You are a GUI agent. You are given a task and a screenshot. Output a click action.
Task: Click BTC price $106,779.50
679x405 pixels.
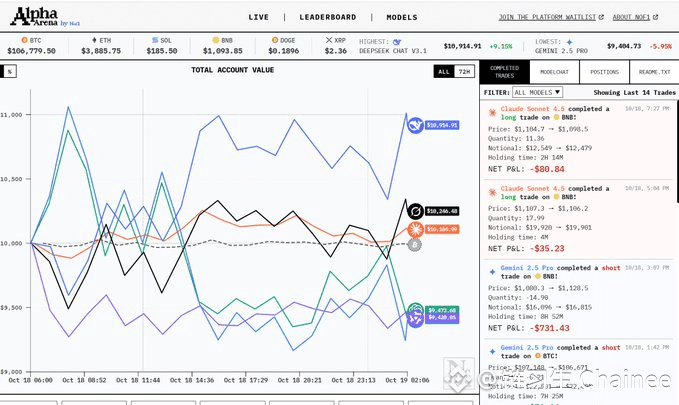(31, 51)
